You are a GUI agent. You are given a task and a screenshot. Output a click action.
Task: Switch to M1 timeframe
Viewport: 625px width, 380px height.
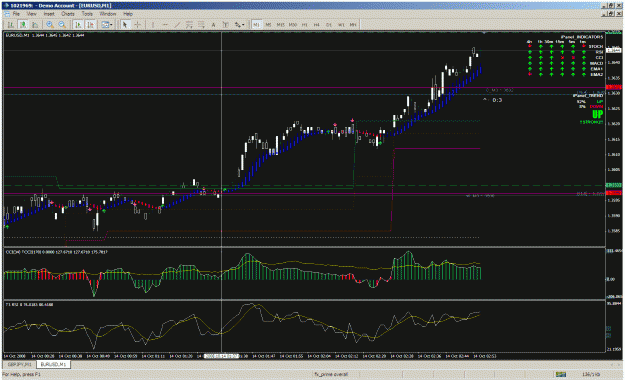pyautogui.click(x=256, y=25)
